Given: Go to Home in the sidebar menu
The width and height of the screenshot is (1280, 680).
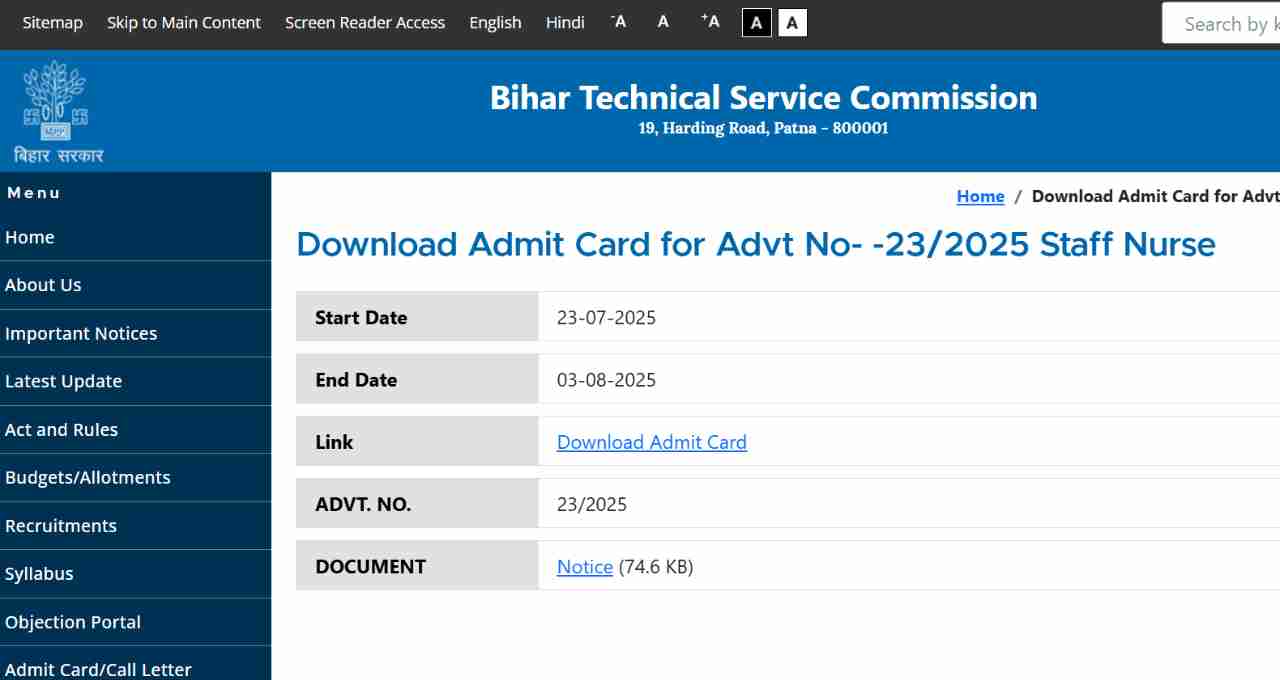Looking at the screenshot, I should tap(135, 237).
